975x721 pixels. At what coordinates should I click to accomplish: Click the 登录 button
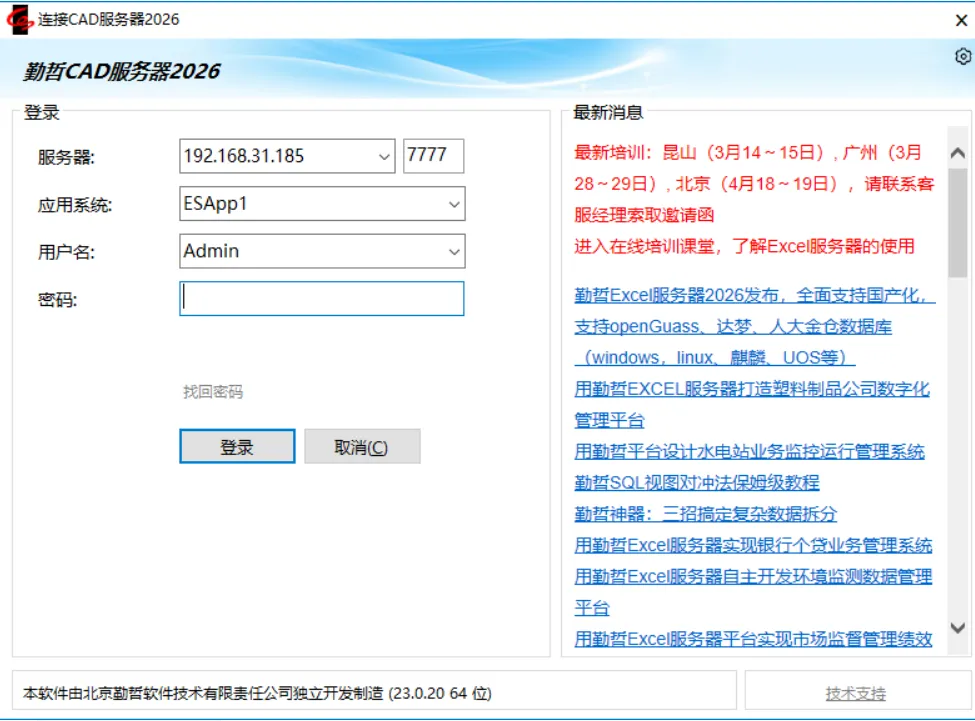pyautogui.click(x=237, y=446)
